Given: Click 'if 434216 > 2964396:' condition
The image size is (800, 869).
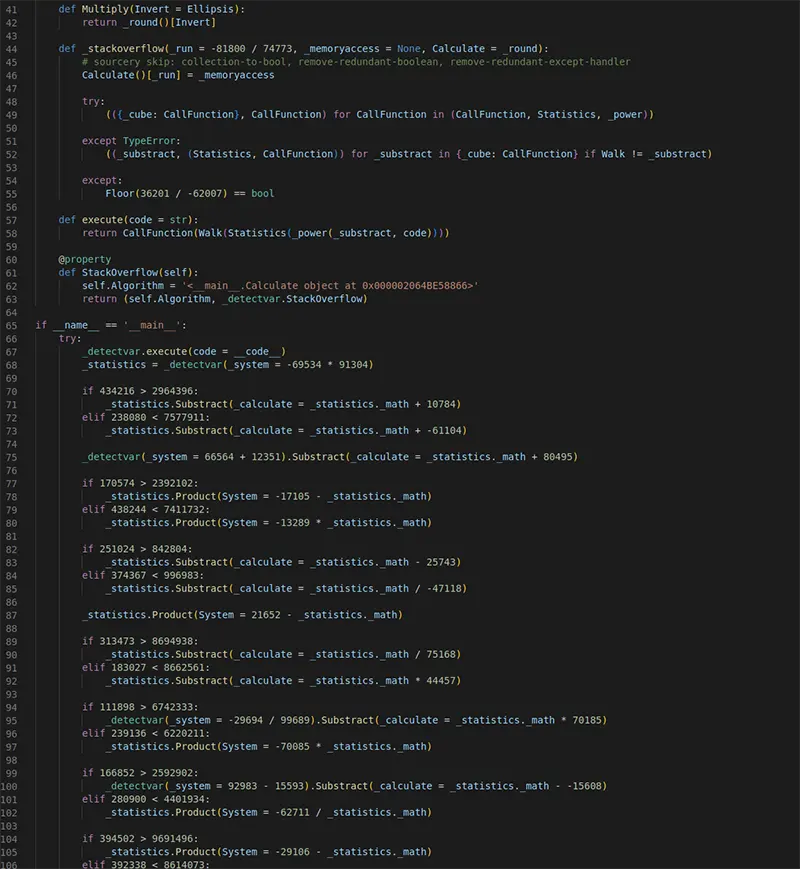Looking at the screenshot, I should click(x=140, y=391).
